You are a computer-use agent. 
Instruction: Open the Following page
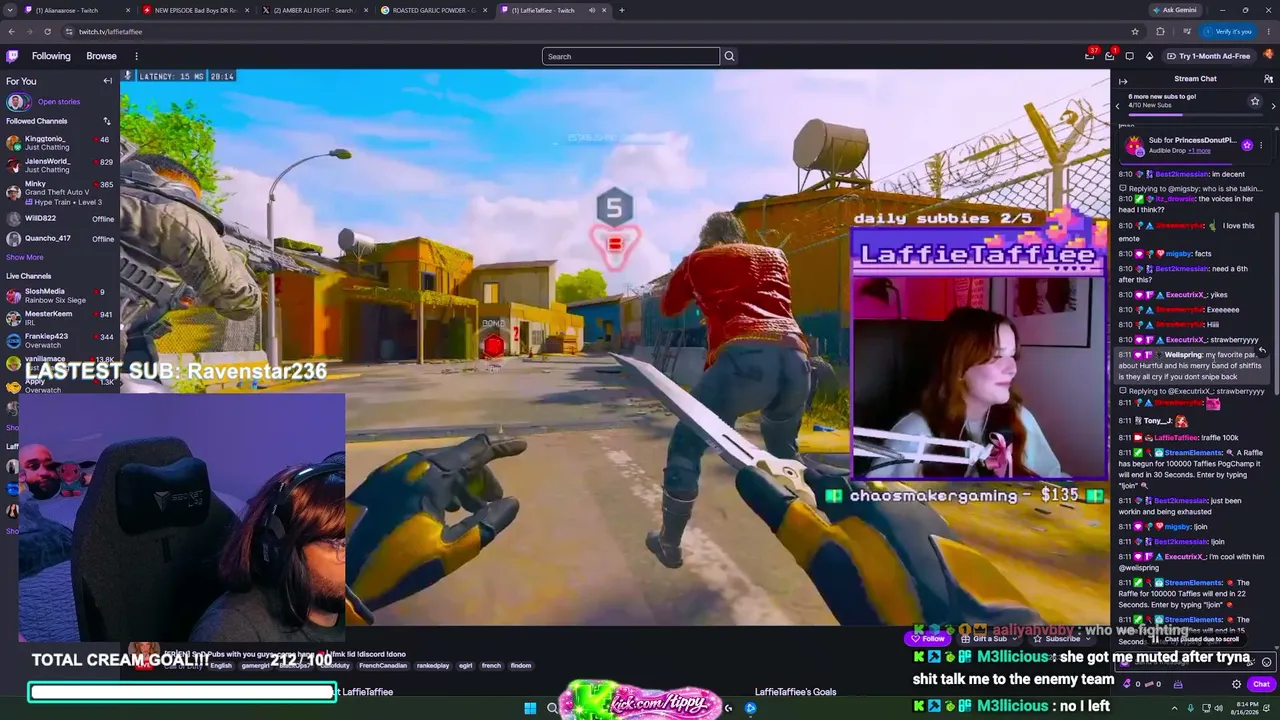(x=51, y=56)
